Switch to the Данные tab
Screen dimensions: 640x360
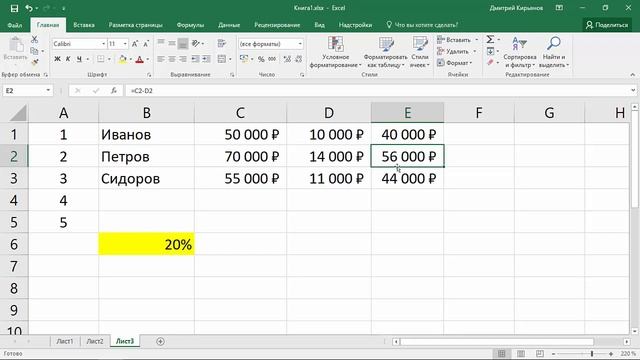point(229,25)
